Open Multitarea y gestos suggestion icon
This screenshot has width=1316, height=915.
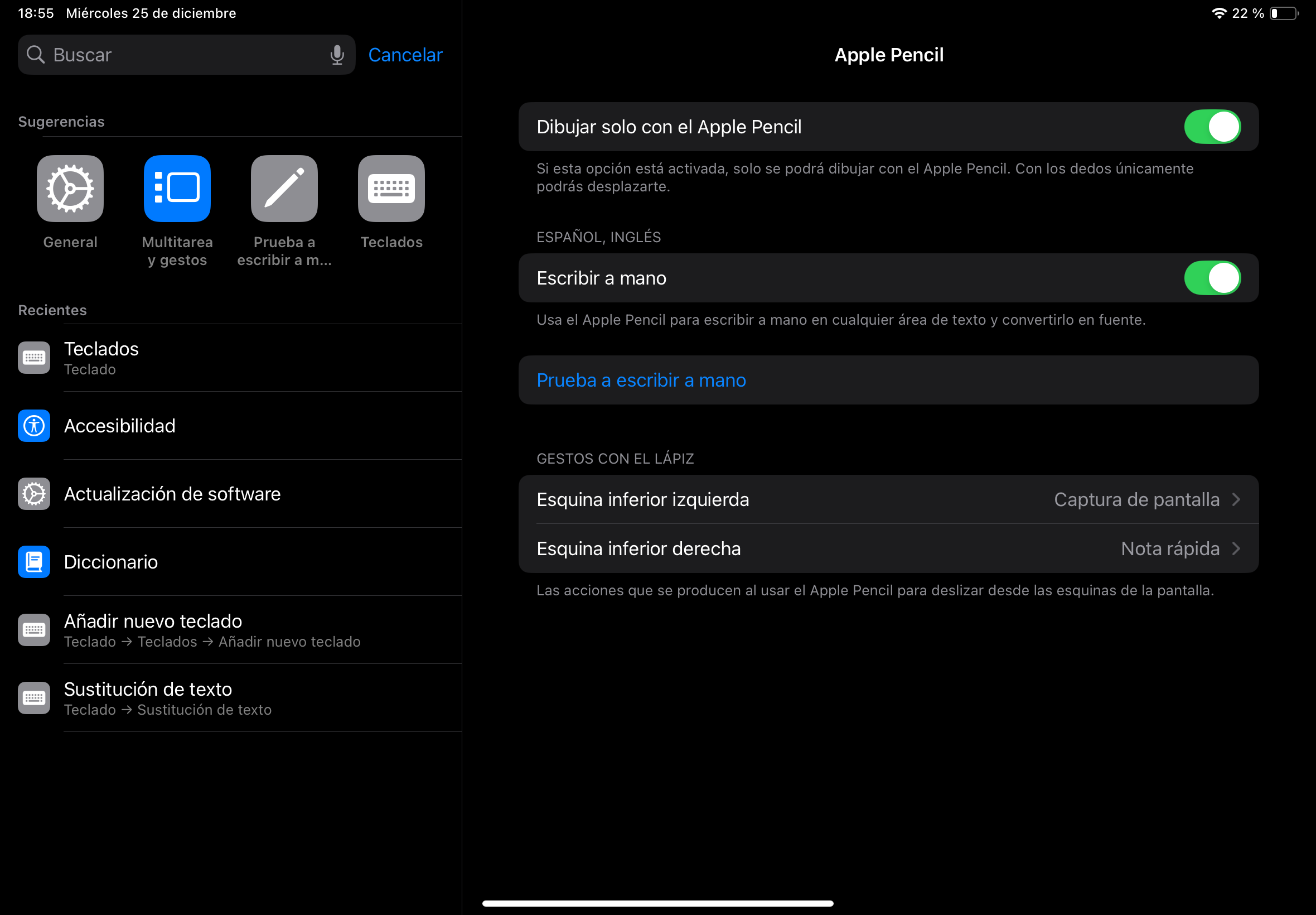(x=177, y=189)
